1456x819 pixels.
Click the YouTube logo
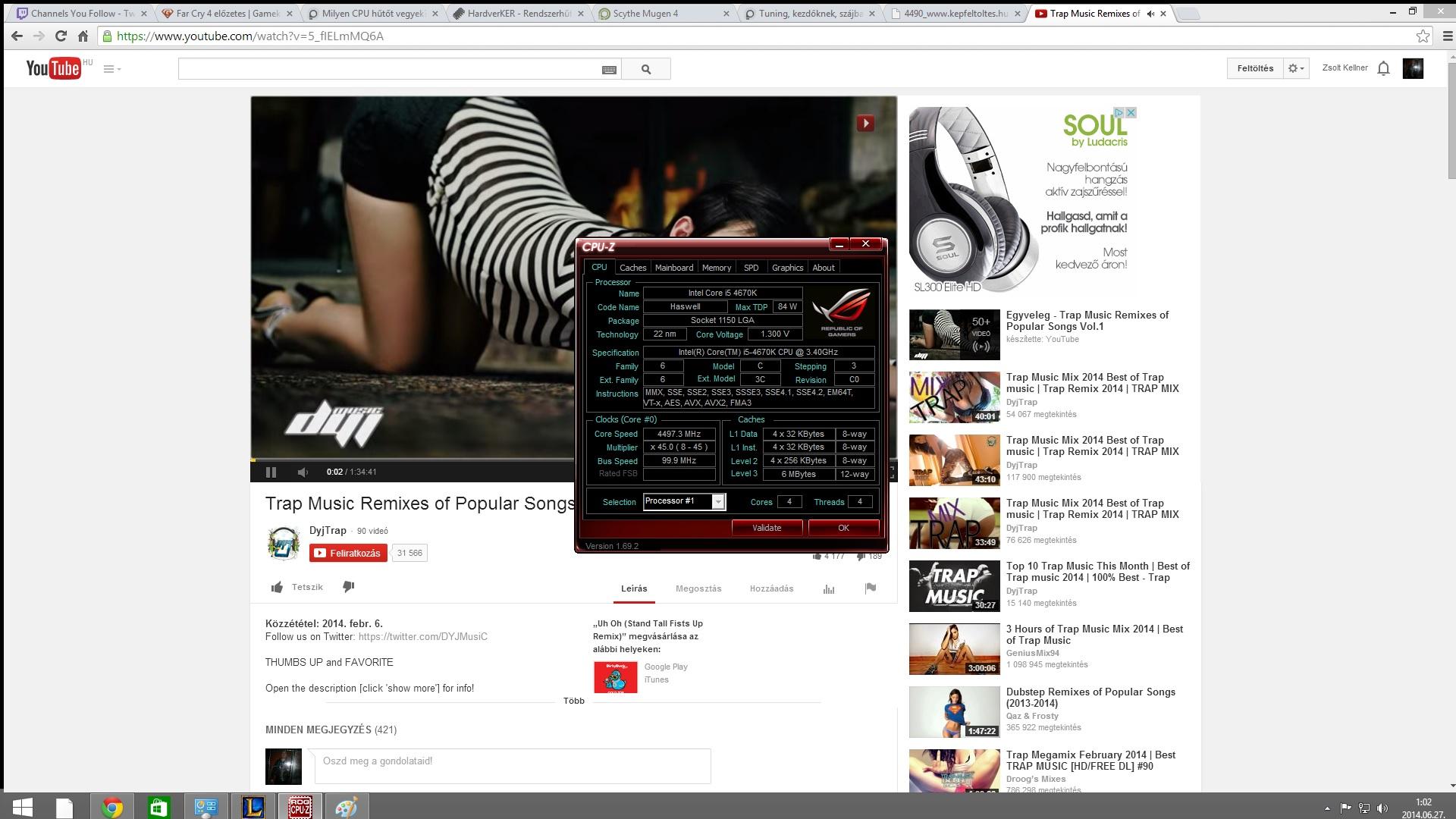[53, 68]
